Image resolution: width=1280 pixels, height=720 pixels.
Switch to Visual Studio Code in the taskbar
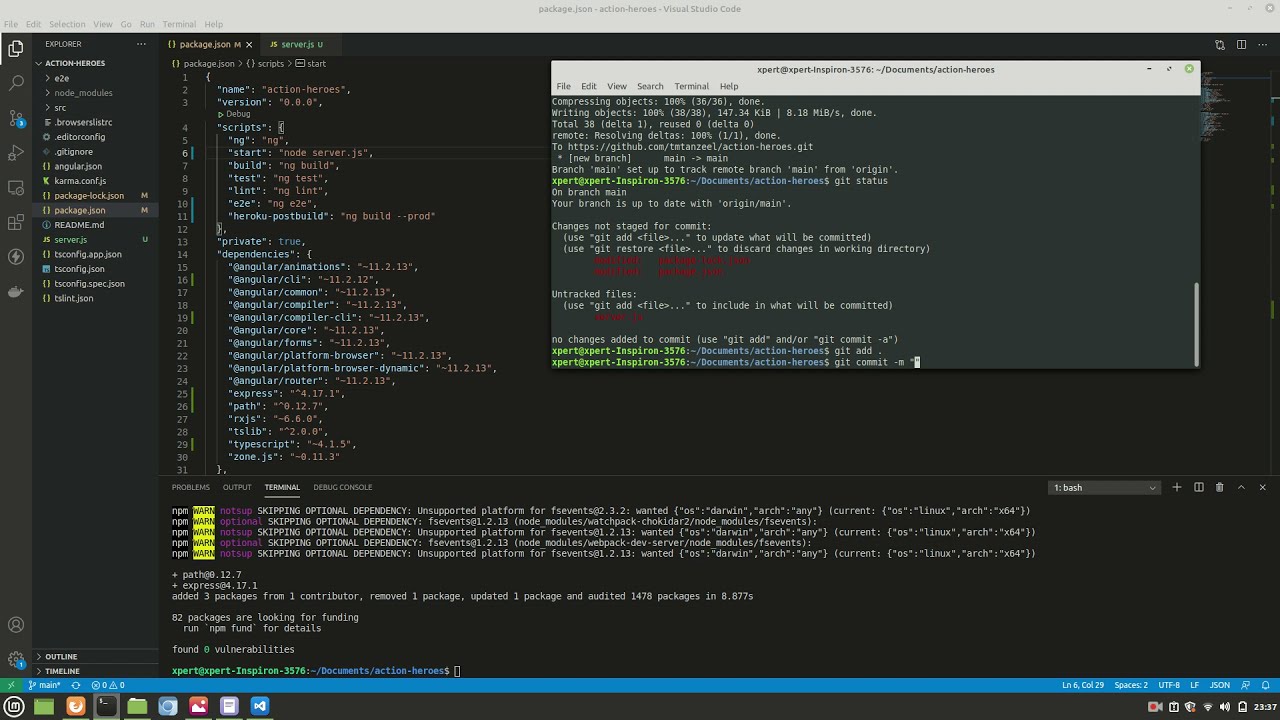[260, 706]
